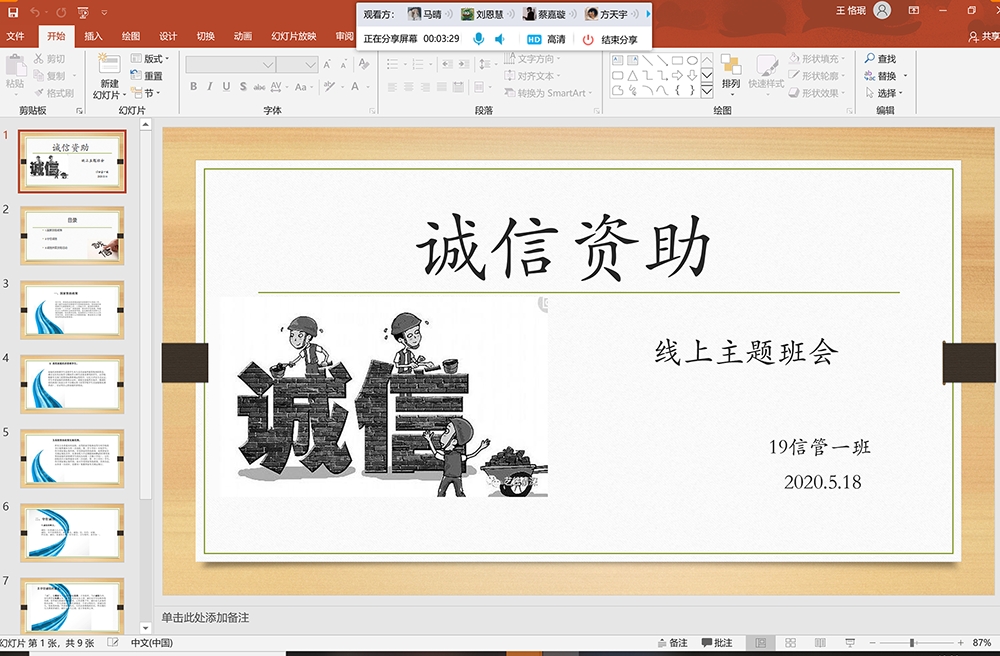Toggle speaker audio in sharing bar
The height and width of the screenshot is (656, 1000).
[x=500, y=39]
